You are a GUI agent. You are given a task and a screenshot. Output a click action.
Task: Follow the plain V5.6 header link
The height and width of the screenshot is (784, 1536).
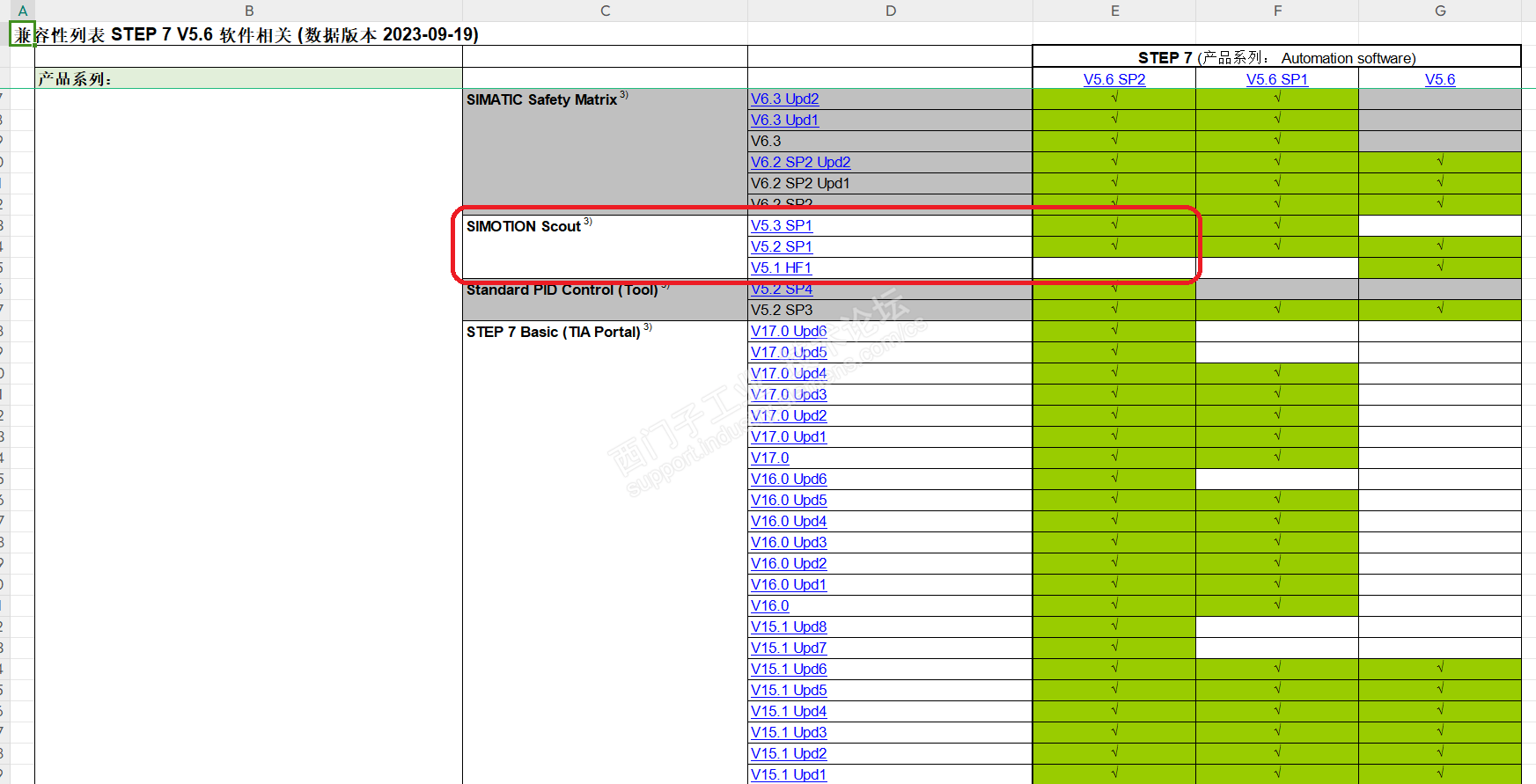point(1440,79)
